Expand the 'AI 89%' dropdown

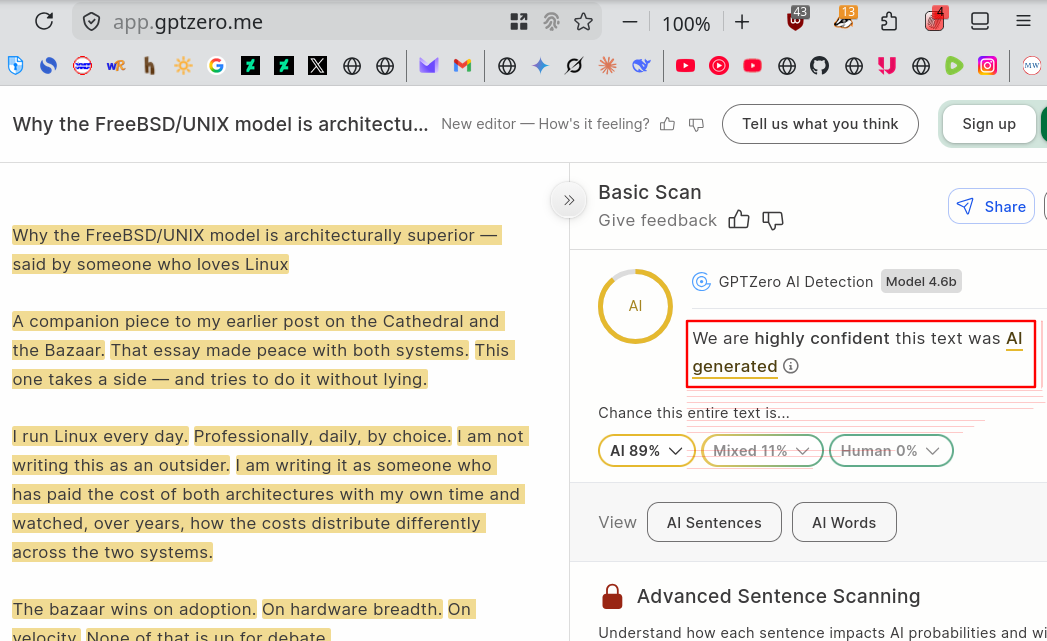(x=646, y=451)
